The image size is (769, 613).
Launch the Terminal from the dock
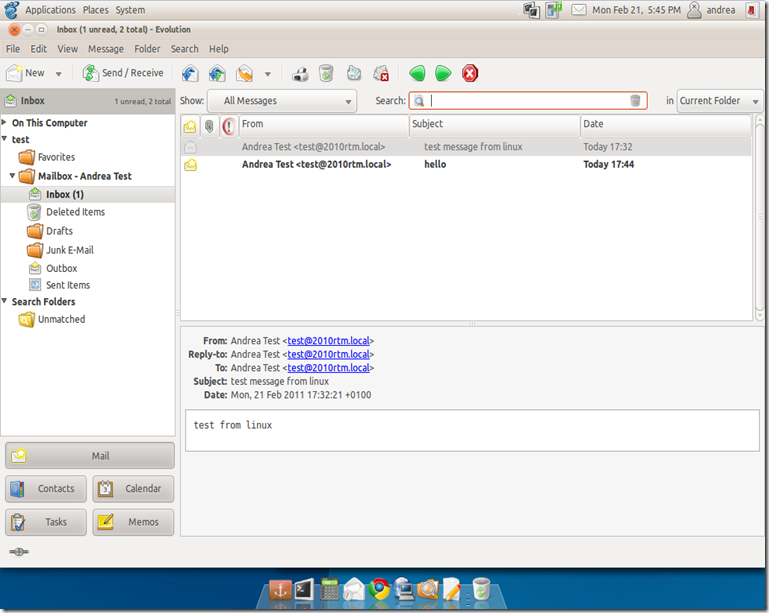pos(304,589)
